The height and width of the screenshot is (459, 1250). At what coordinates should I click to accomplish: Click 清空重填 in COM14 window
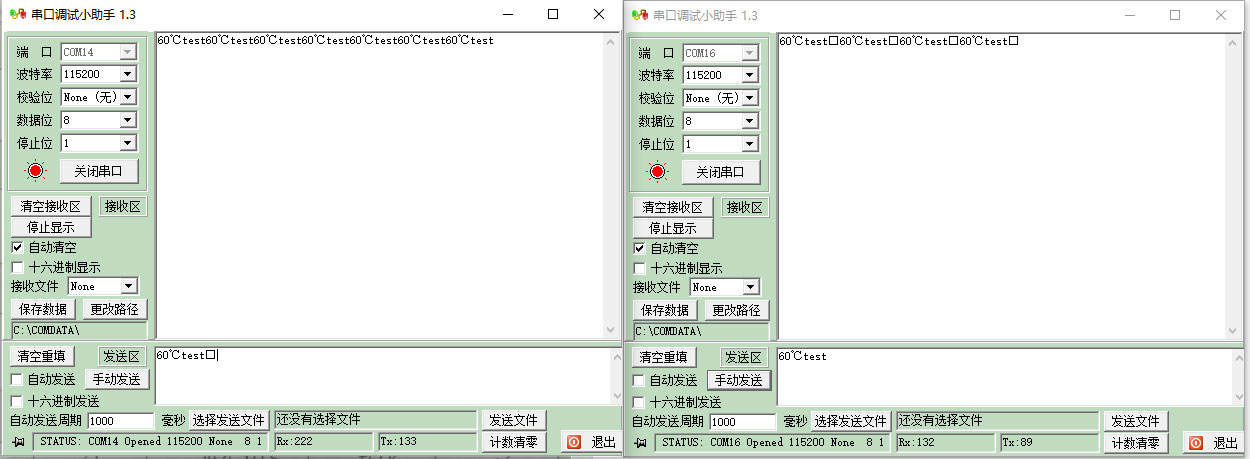tap(43, 356)
